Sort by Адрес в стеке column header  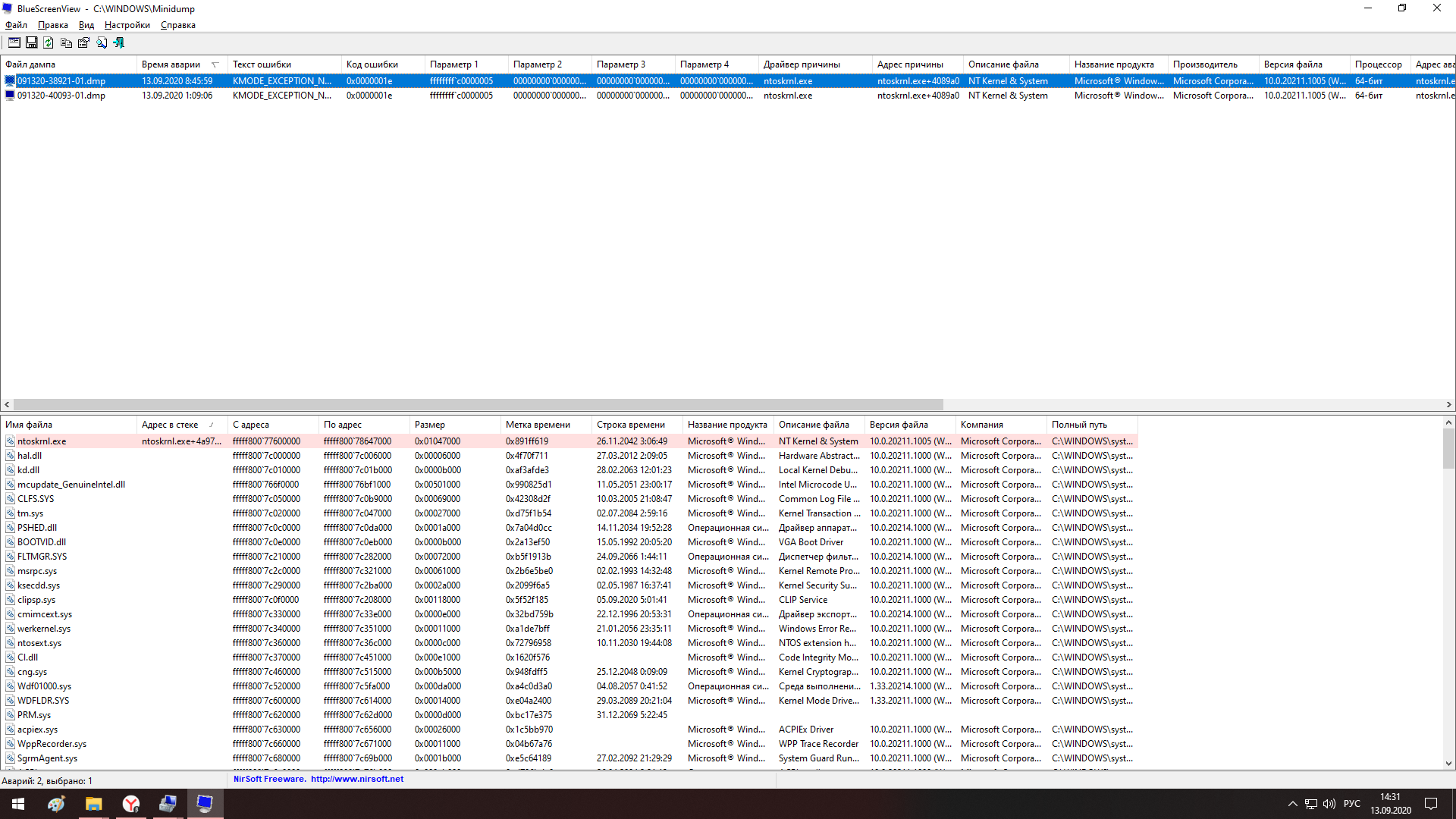(x=170, y=425)
